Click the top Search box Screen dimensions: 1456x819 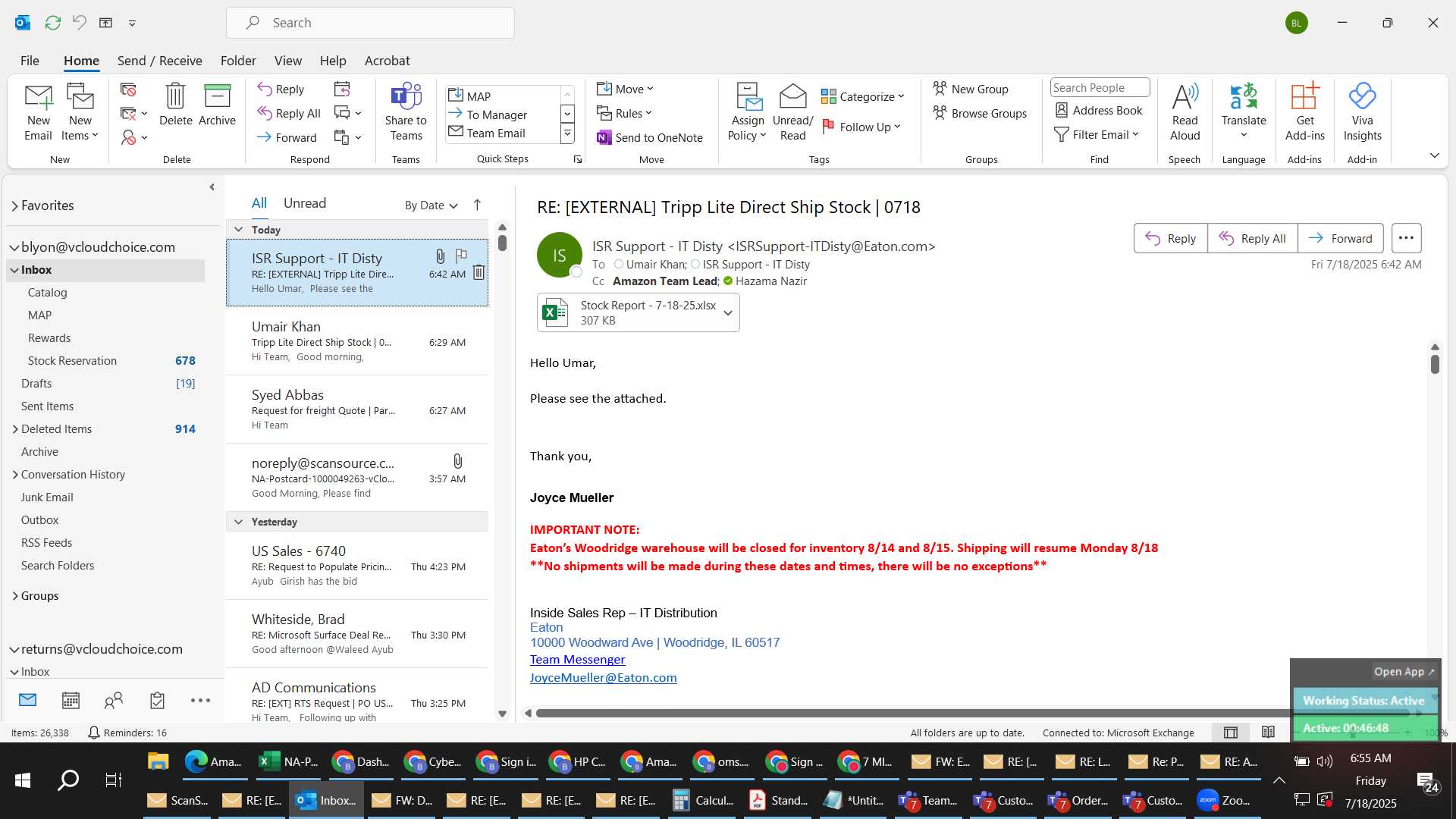(x=370, y=23)
